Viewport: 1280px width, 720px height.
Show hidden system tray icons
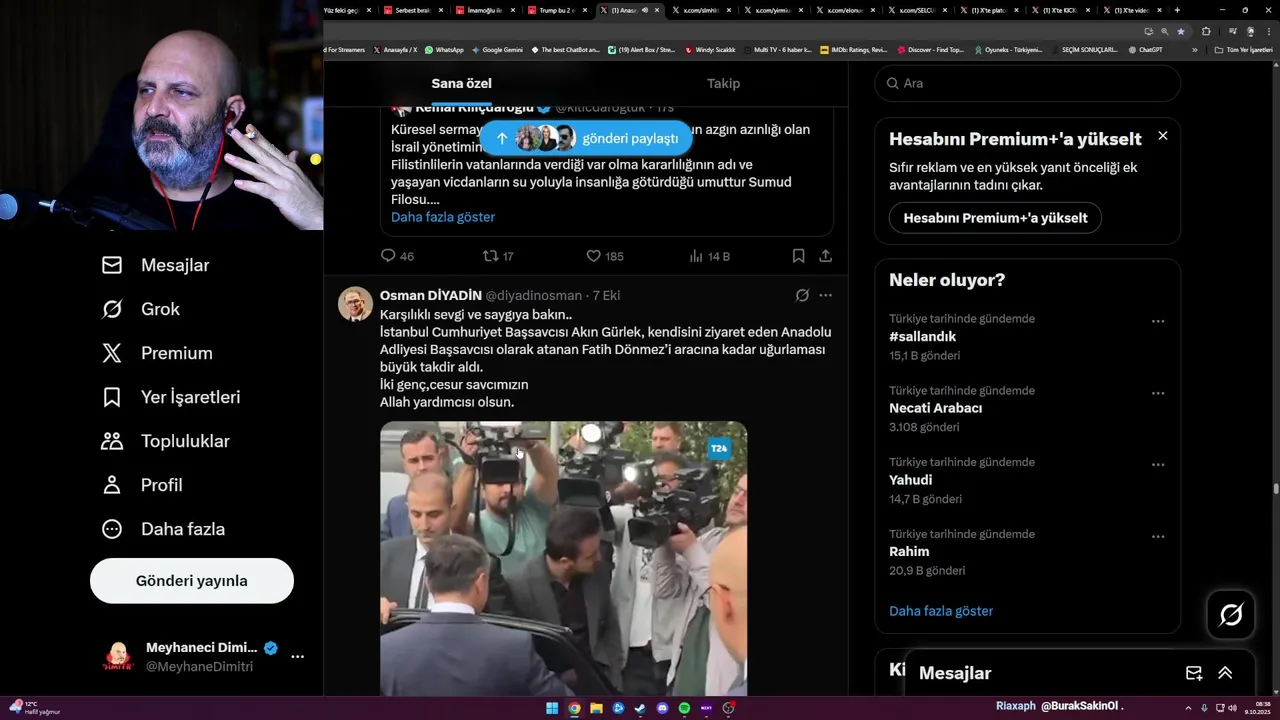tap(1190, 708)
